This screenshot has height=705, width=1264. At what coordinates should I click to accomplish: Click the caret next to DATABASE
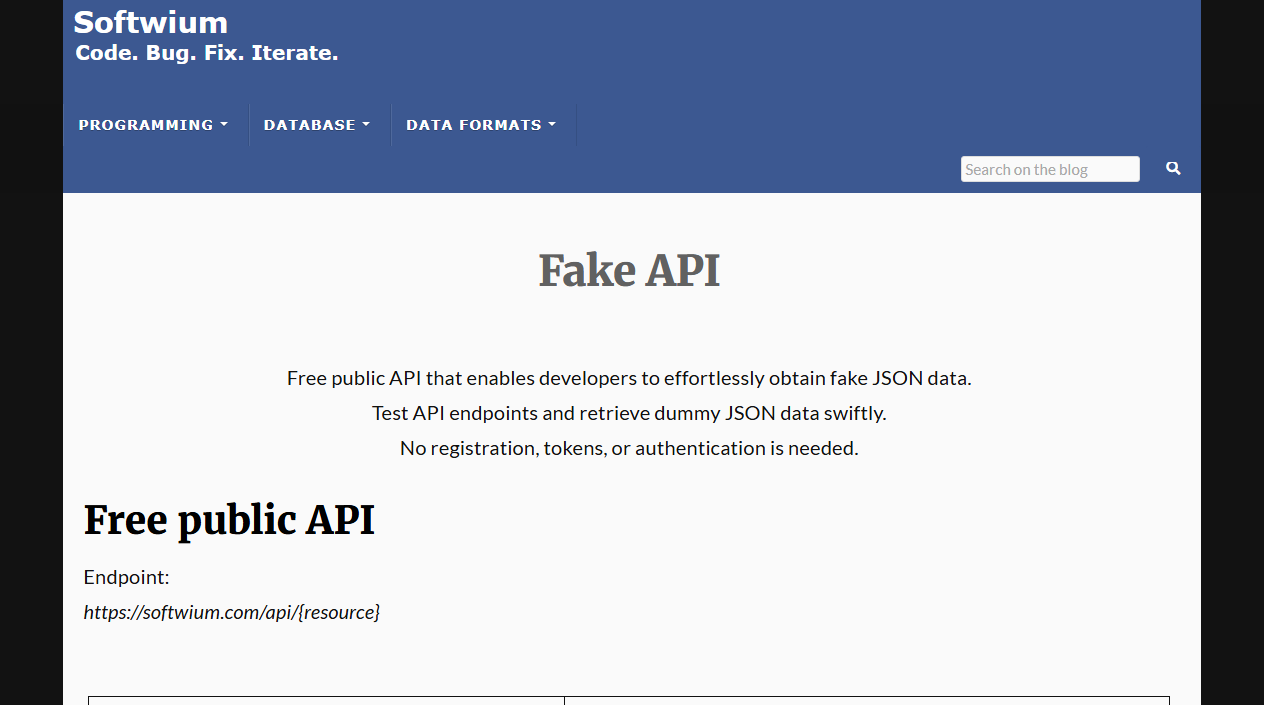367,125
